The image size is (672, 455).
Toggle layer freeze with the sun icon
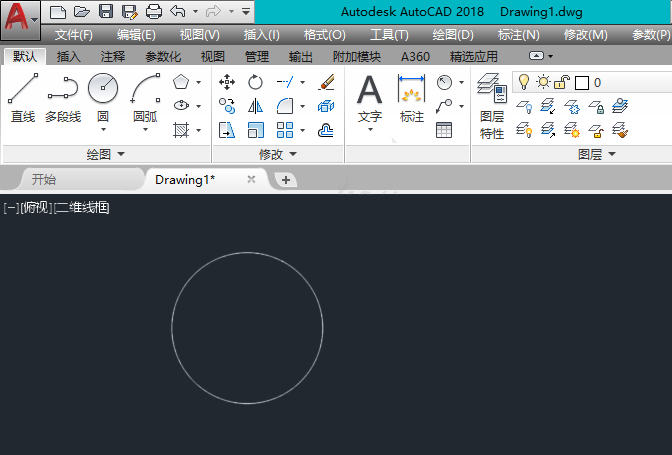pos(543,82)
